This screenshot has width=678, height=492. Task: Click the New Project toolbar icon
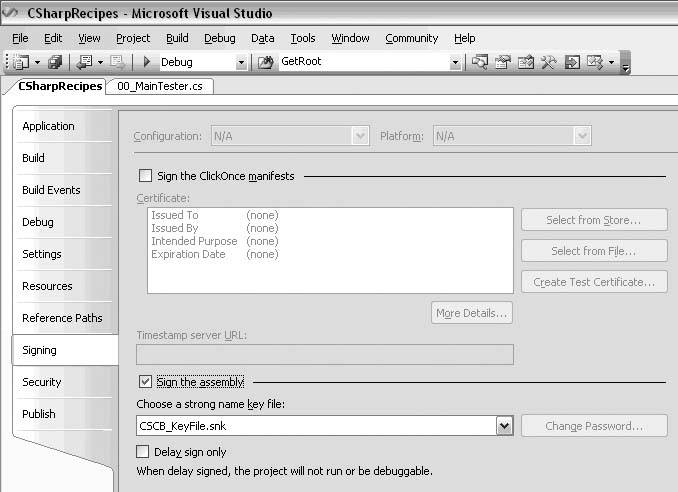21,62
